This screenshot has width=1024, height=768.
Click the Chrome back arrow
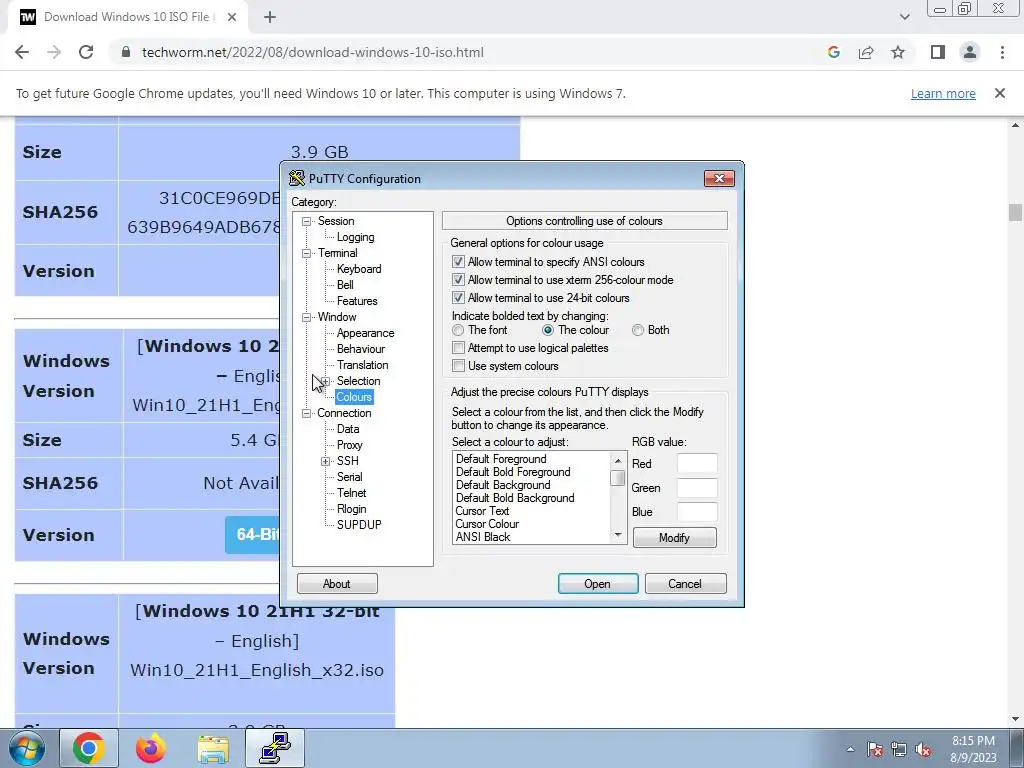click(x=22, y=52)
